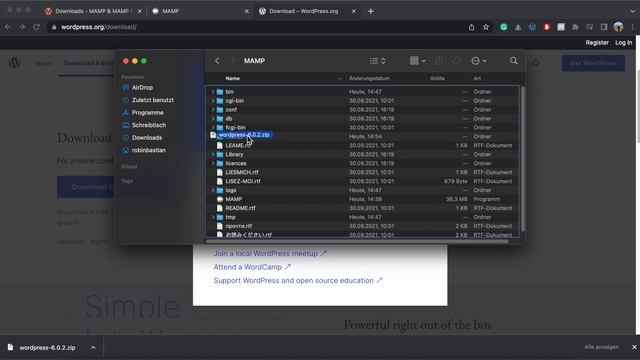
Task: Click the WordPress logo in site header
Action: pos(15,63)
